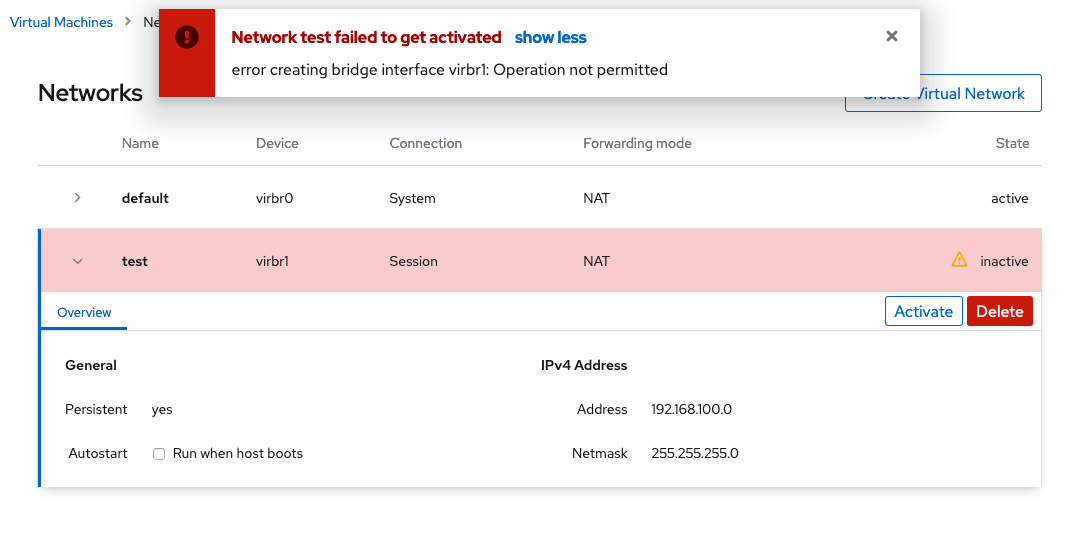
Task: Open the Overview tab
Action: coord(84,313)
